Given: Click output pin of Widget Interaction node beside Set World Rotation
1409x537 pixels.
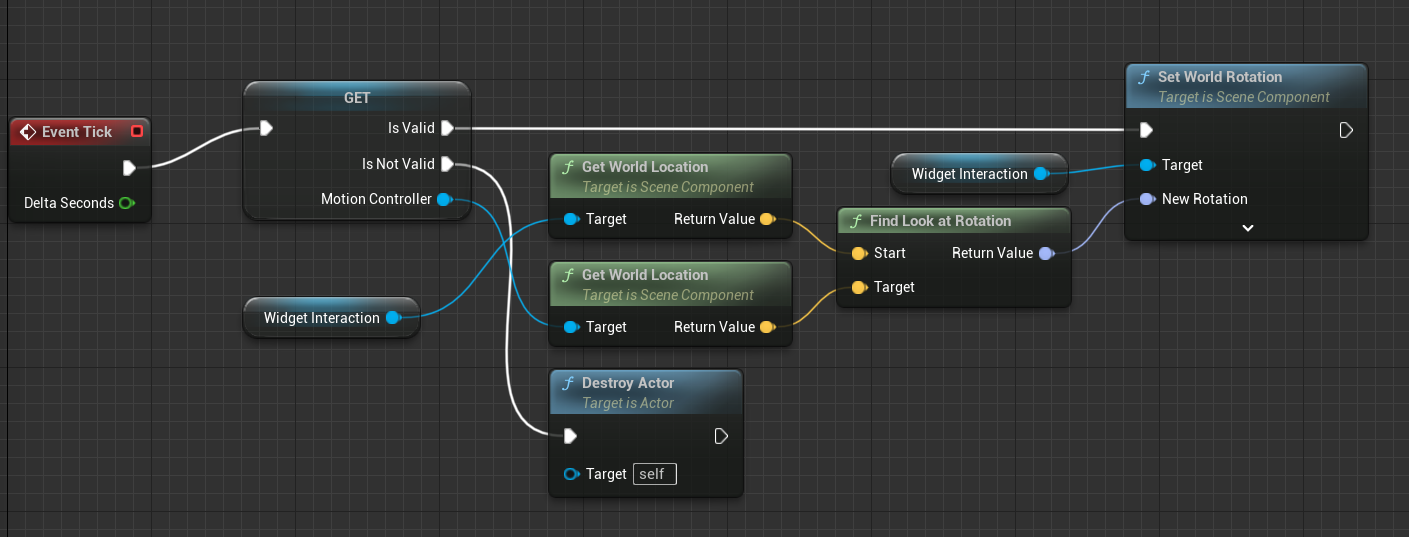Looking at the screenshot, I should (1040, 174).
